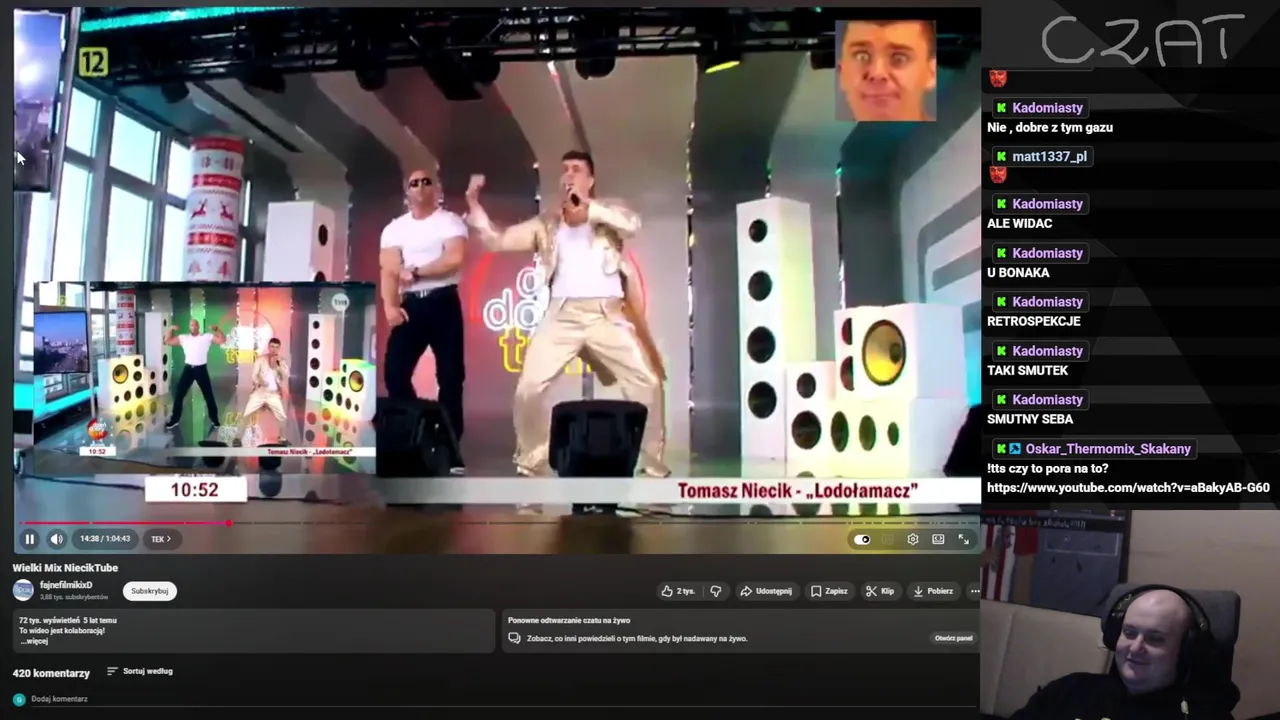The image size is (1280, 720).
Task: Click chat message 'RETROSPEKCJE'
Action: [1034, 321]
